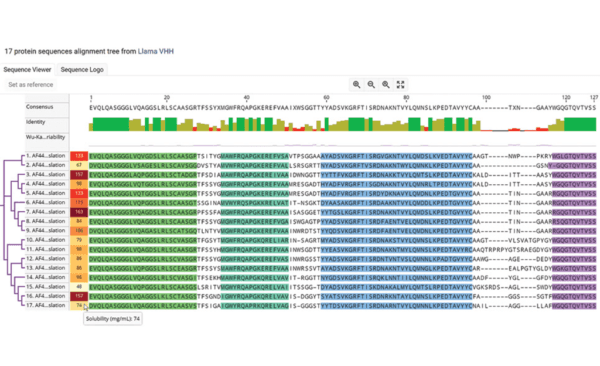Select sequence row 14. AF4...slation

(45, 277)
